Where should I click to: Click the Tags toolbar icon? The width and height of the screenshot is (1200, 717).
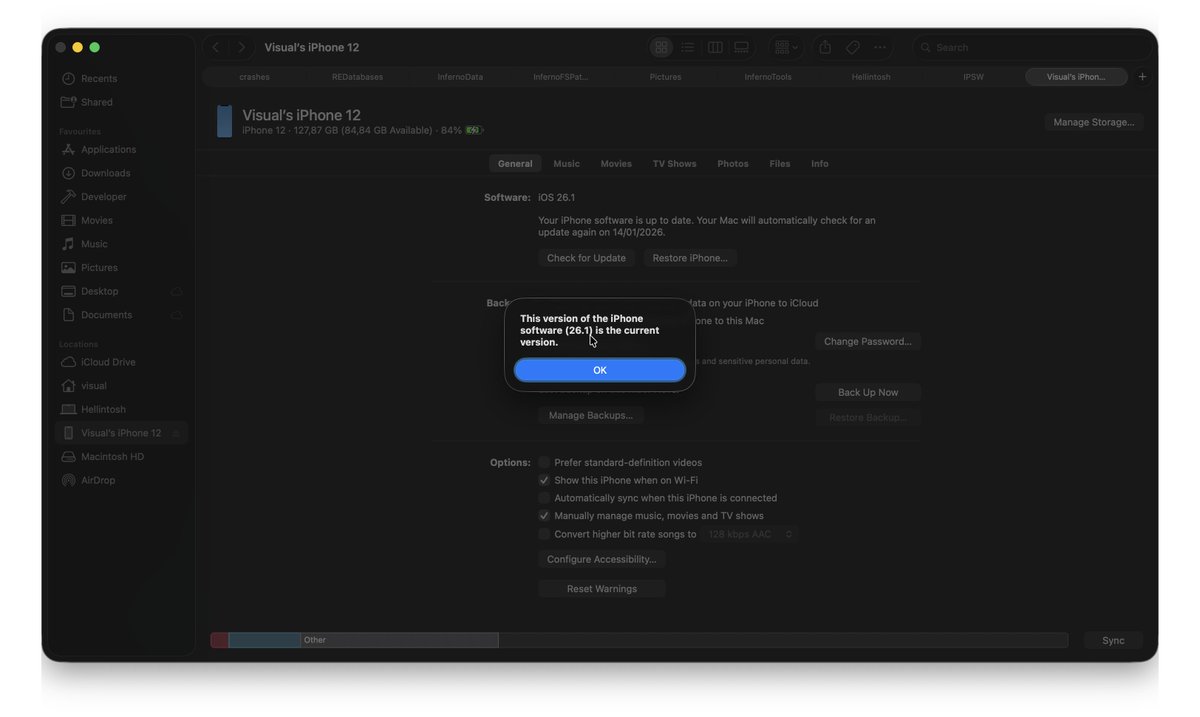(x=852, y=47)
